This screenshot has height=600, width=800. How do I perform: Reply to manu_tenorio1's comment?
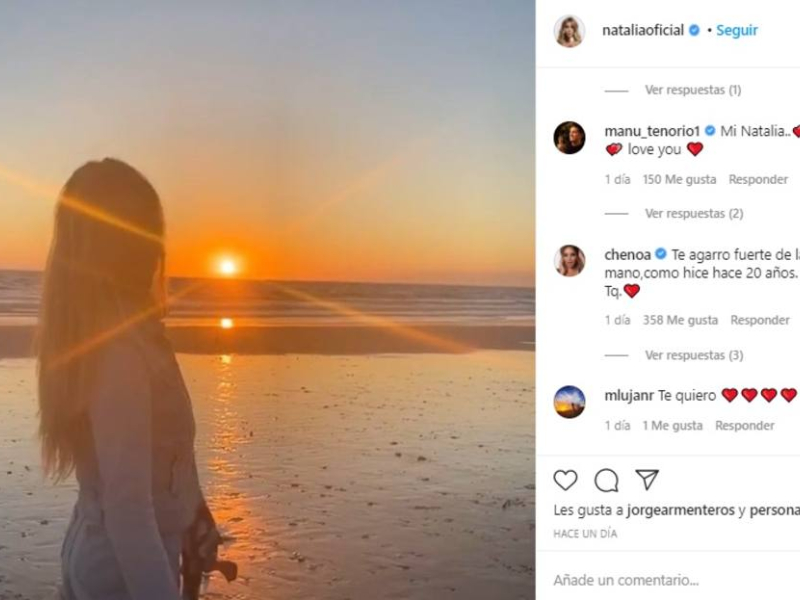758,180
